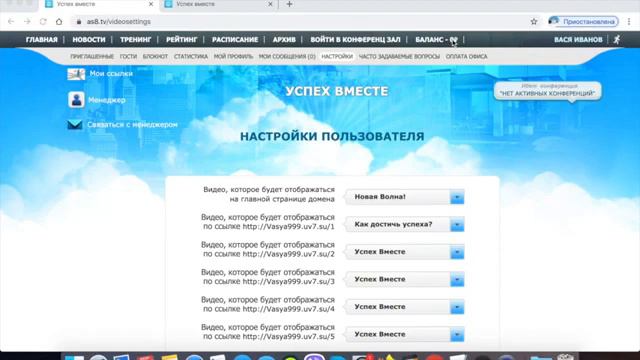Open the Новая Волна! dropdown
The image size is (640, 360).
click(x=404, y=197)
